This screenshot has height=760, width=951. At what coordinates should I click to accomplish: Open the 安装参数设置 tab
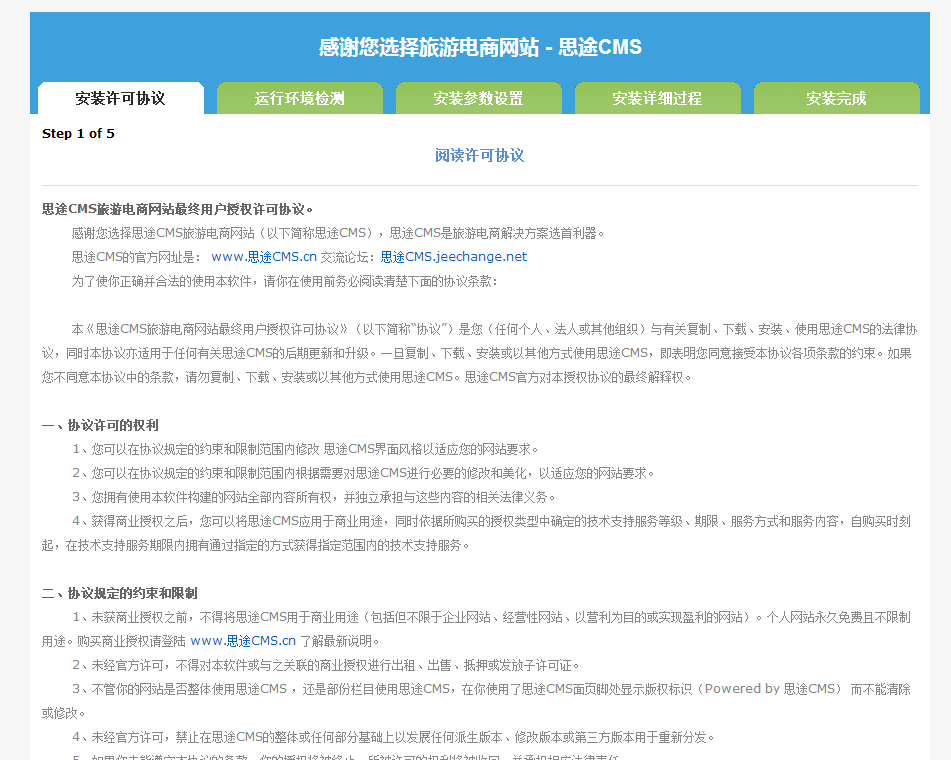click(x=479, y=98)
